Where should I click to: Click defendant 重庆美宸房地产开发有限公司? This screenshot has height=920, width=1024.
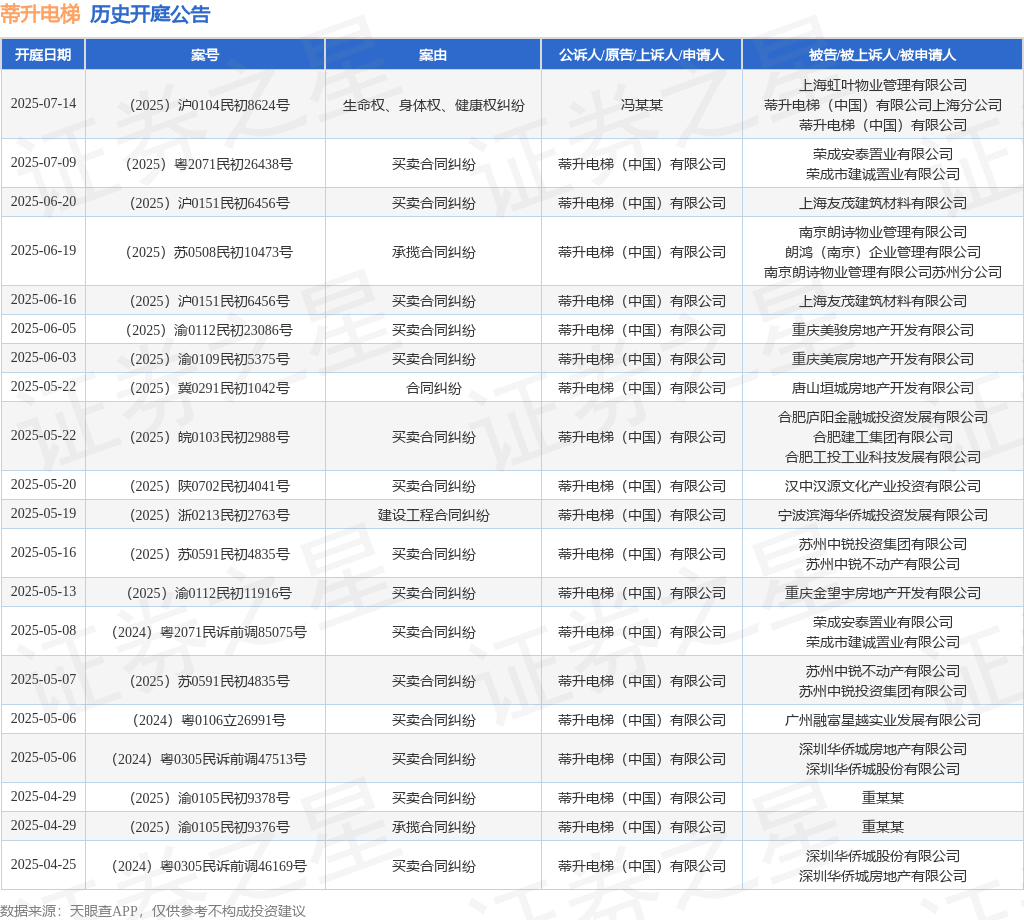(x=883, y=359)
